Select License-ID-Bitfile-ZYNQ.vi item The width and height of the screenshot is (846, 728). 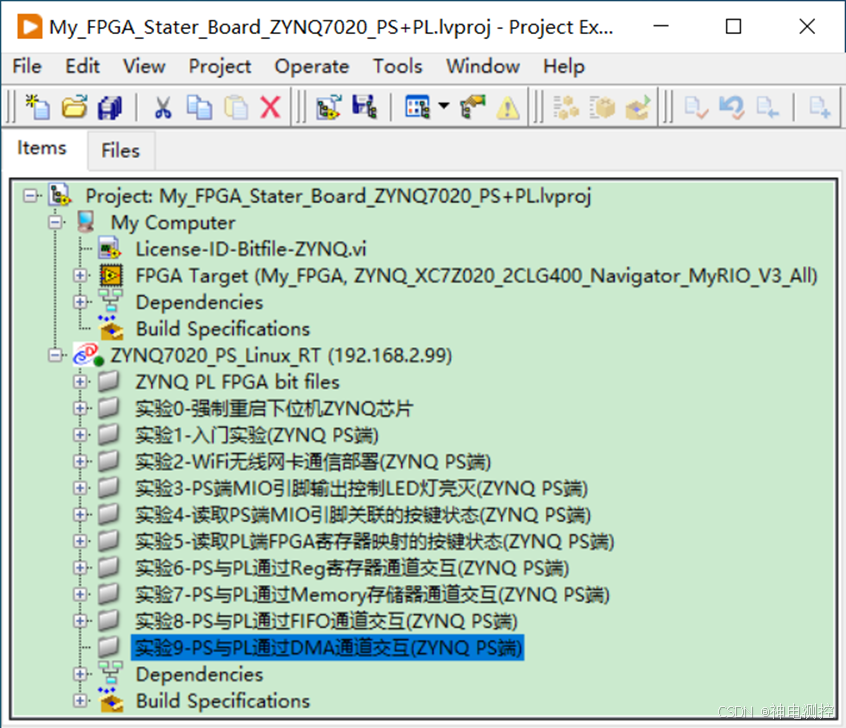(x=251, y=249)
